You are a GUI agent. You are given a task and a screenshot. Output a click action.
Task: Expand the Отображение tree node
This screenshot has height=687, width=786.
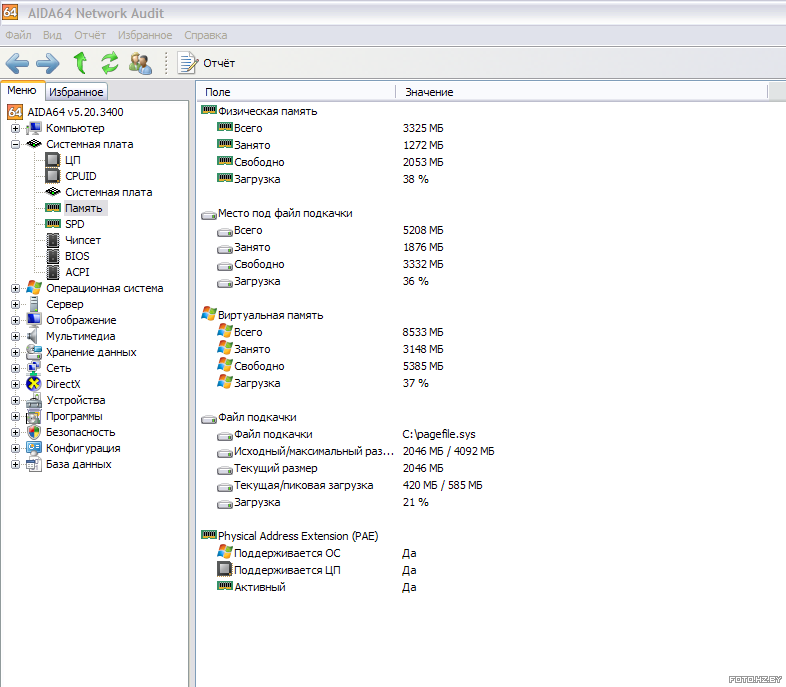tap(16, 320)
